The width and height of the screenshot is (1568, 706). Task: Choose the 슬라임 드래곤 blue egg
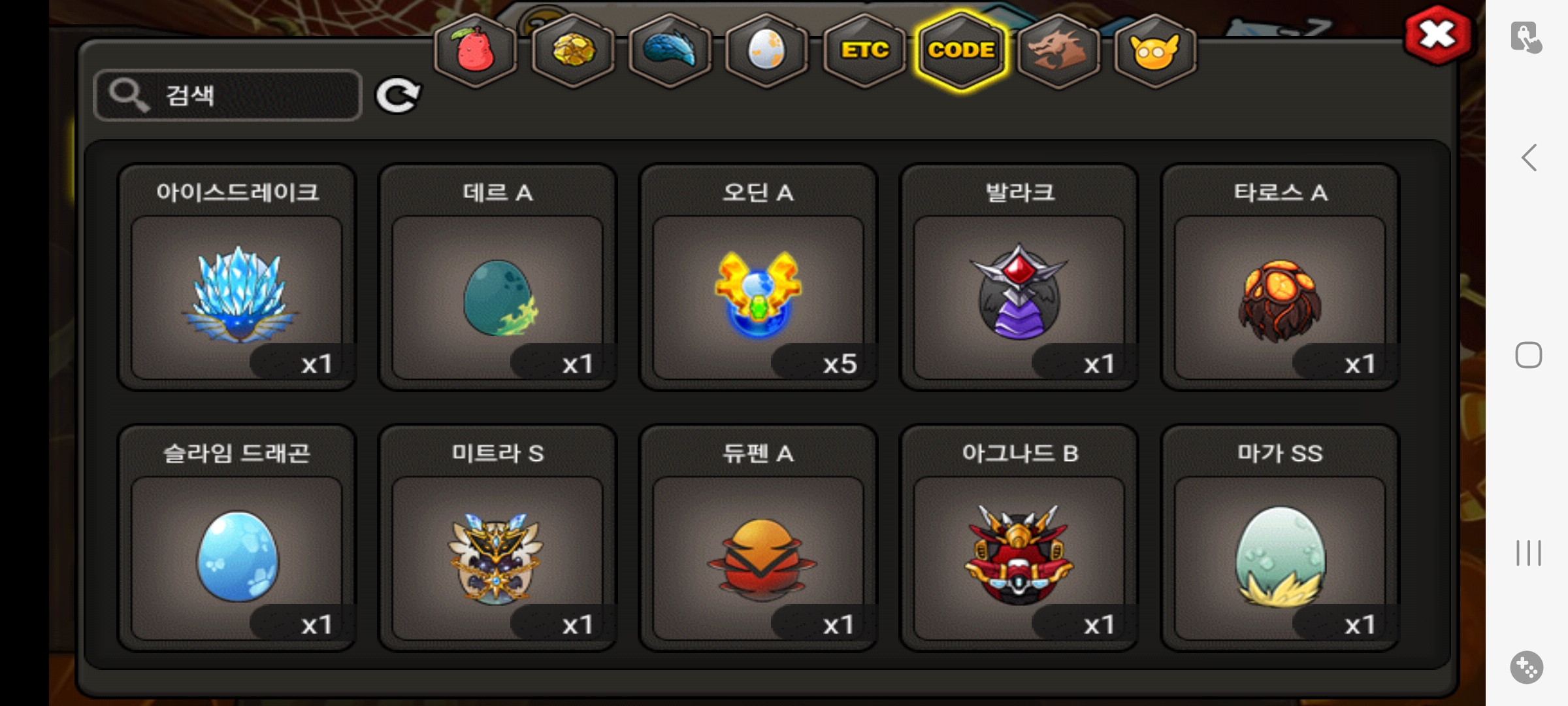[x=237, y=537]
